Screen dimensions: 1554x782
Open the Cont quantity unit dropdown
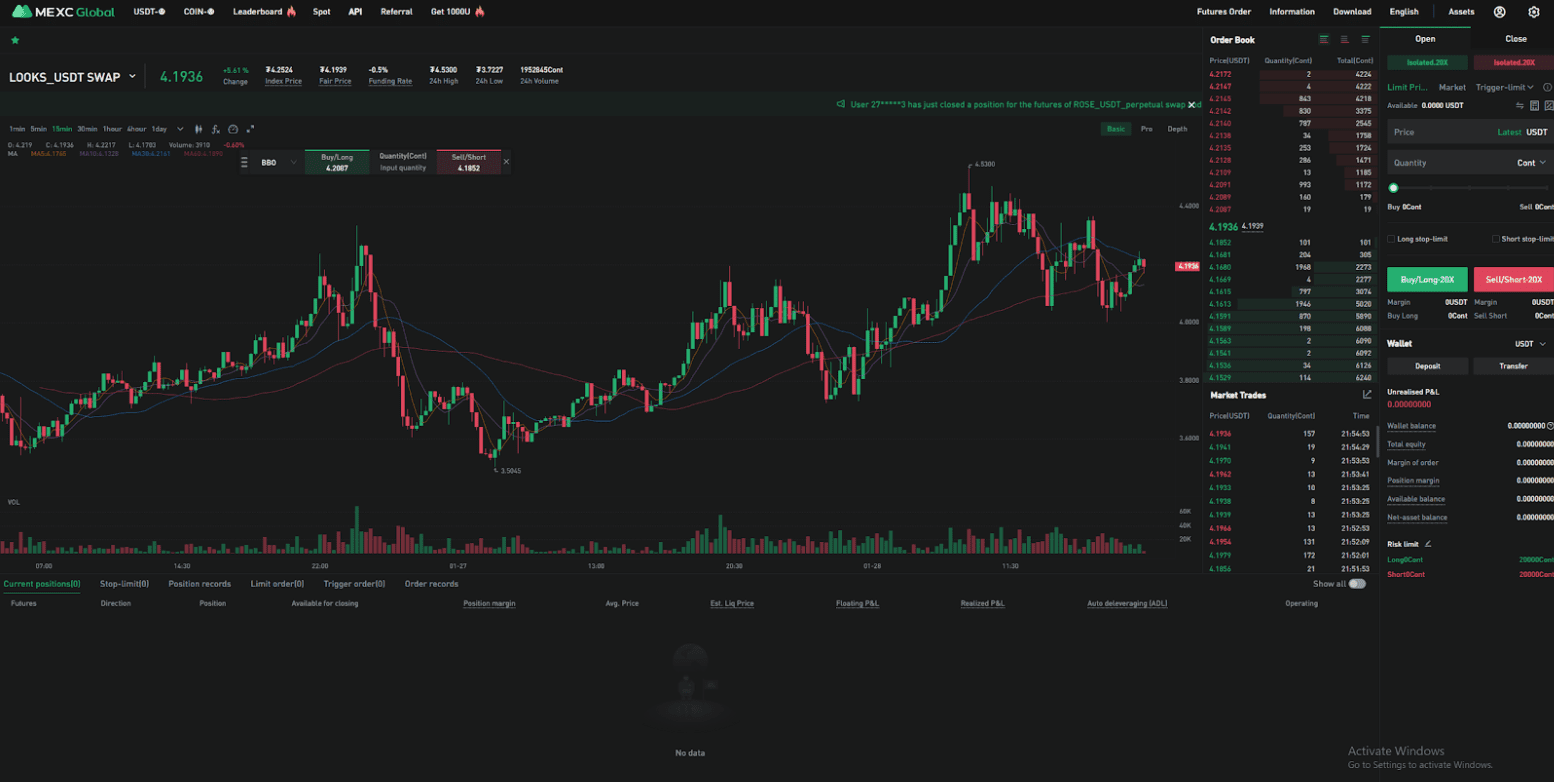pos(1531,163)
